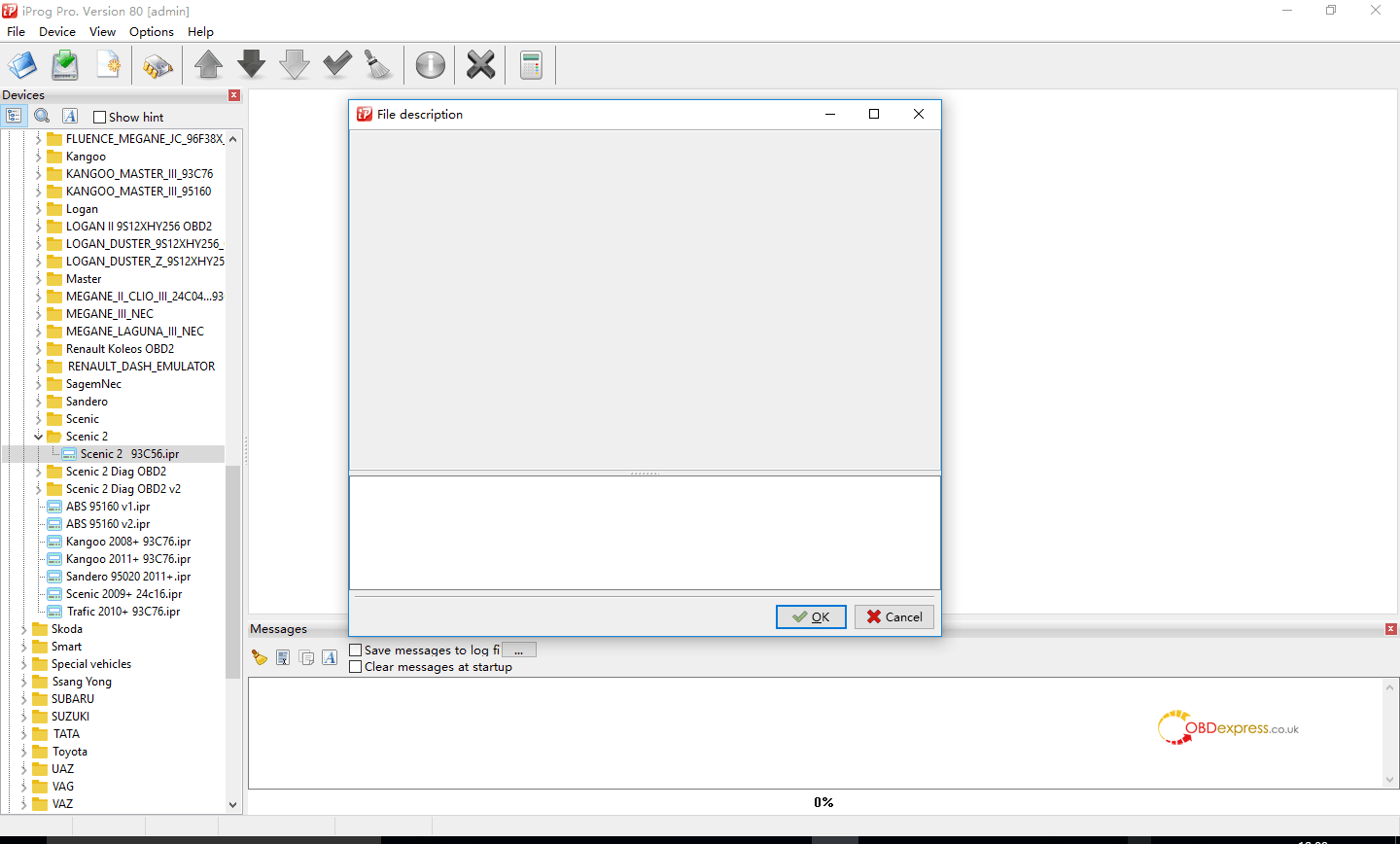The image size is (1400, 844).
Task: Expand the Sandero folder
Action: point(39,402)
